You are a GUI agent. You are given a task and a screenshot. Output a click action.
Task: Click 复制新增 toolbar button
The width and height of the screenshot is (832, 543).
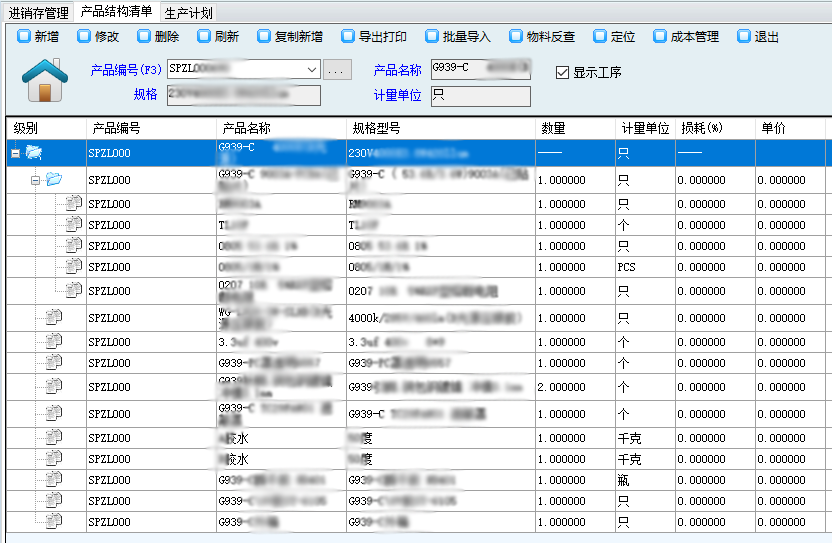290,37
